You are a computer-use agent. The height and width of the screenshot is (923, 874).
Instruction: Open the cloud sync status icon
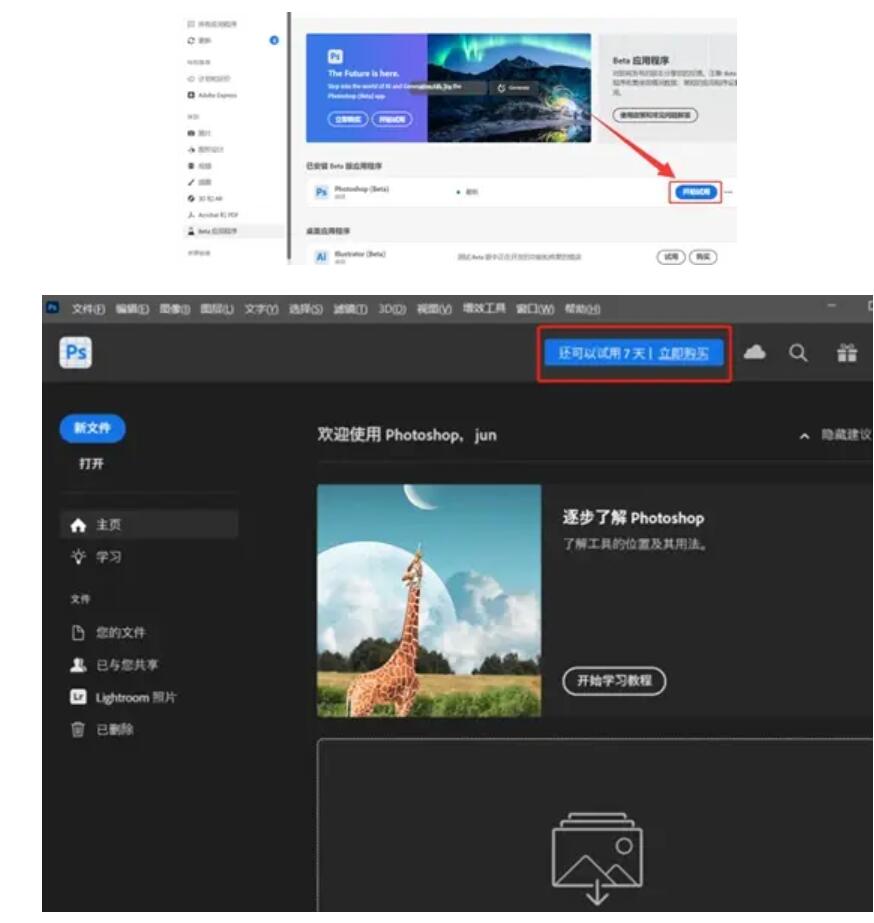coord(754,353)
